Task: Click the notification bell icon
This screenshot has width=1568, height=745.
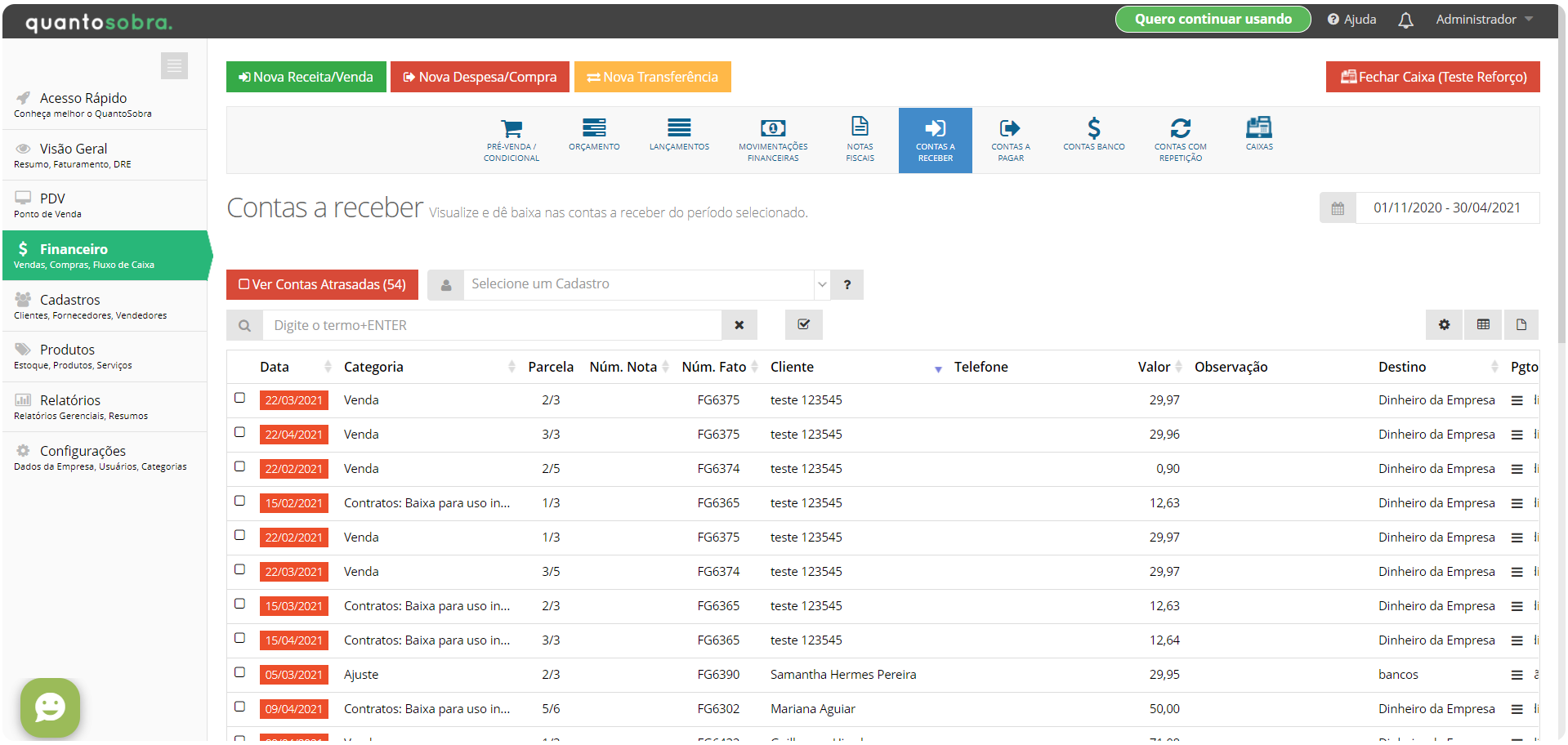Action: (1405, 20)
